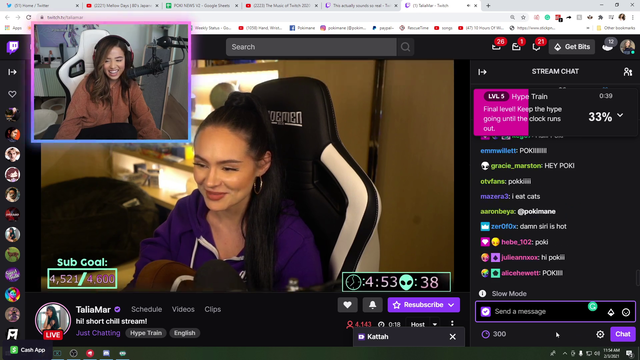The height and width of the screenshot is (360, 640).
Task: Click the picture-in-picture webcam overlay
Action: click(111, 82)
